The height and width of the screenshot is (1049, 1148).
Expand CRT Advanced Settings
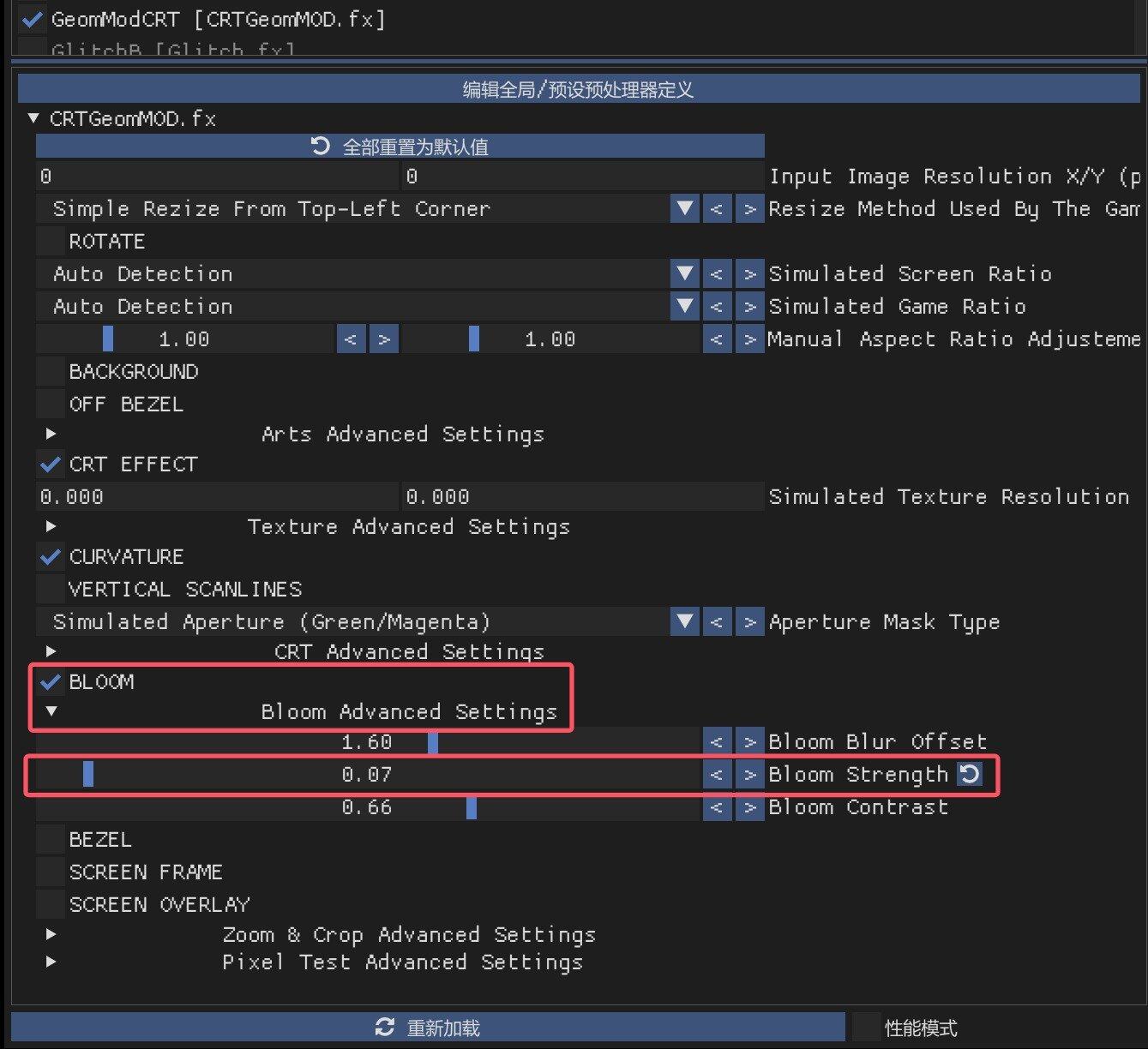pyautogui.click(x=51, y=652)
